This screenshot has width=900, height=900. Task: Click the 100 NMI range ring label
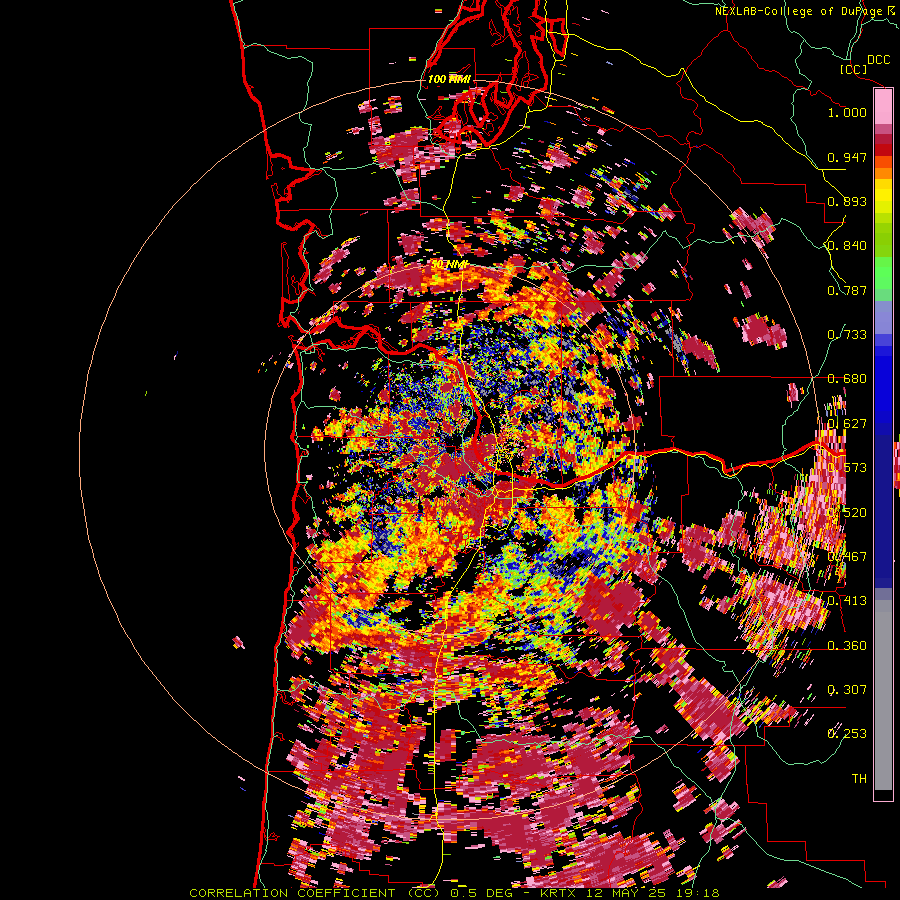point(449,79)
